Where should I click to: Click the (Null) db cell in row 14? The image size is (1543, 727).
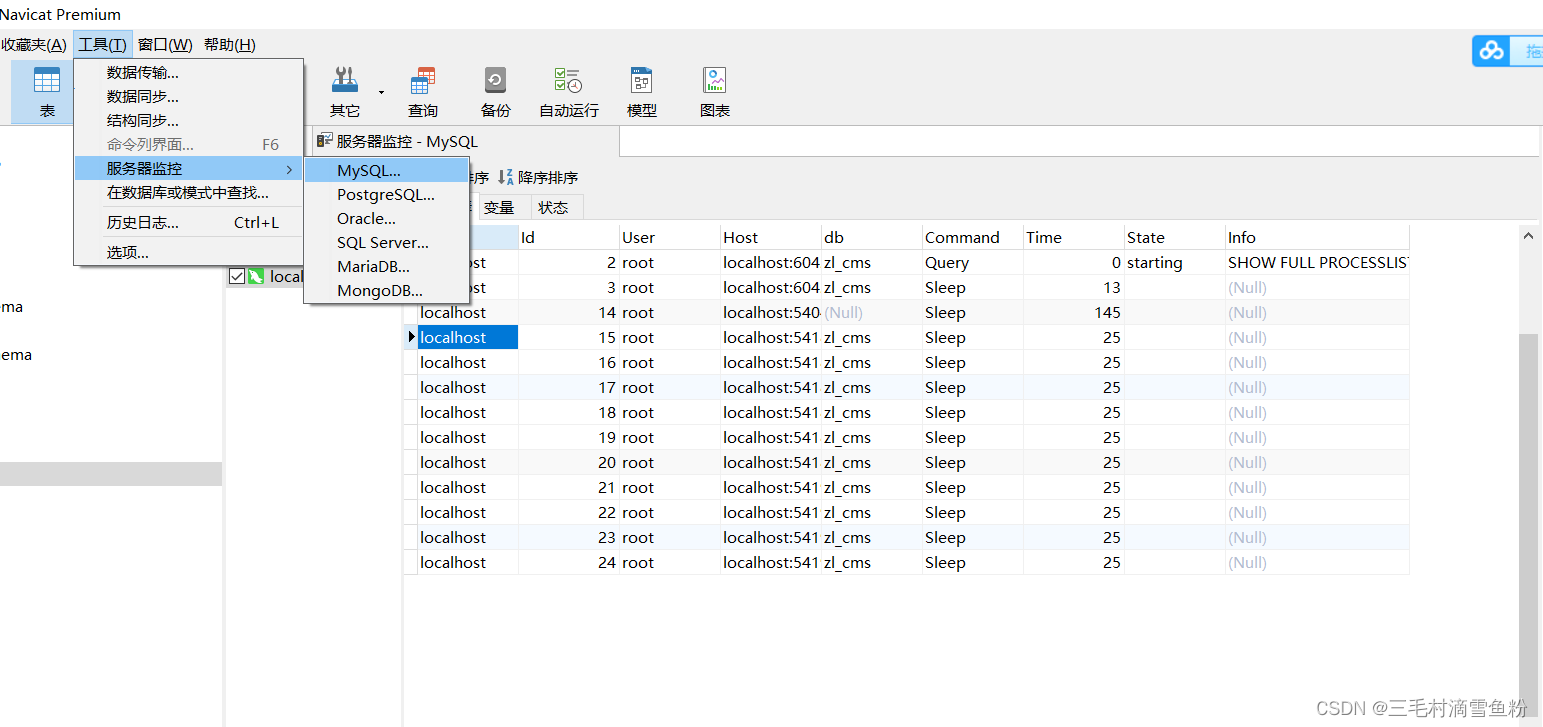point(871,312)
